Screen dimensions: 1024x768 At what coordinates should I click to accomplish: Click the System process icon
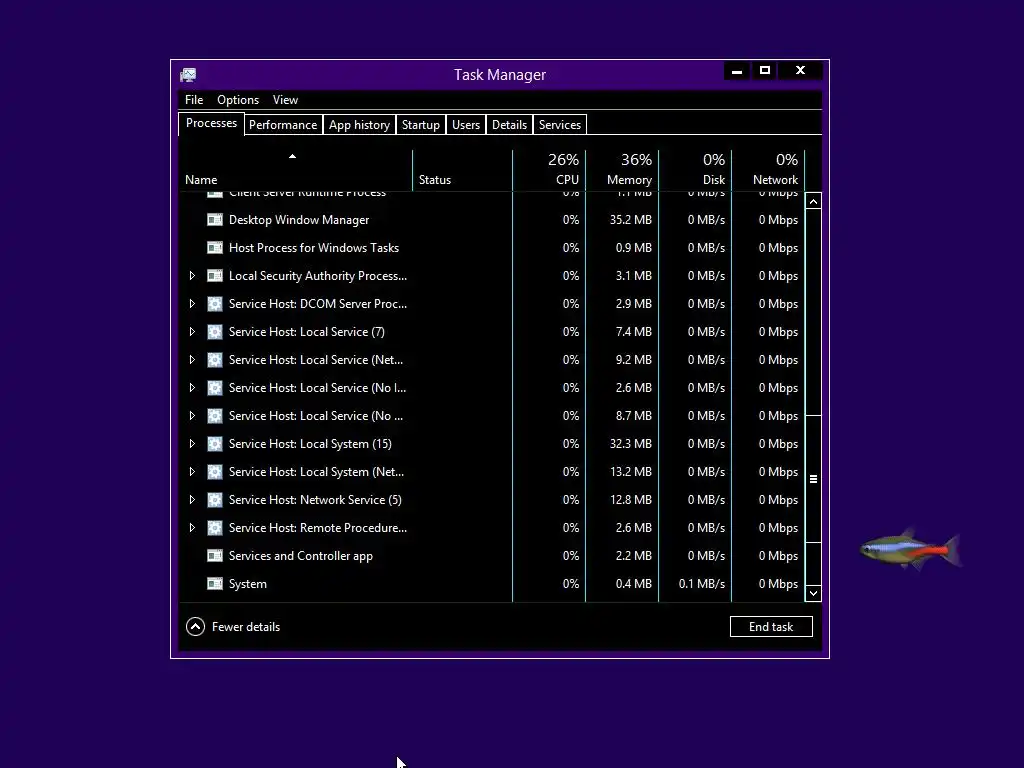(215, 584)
